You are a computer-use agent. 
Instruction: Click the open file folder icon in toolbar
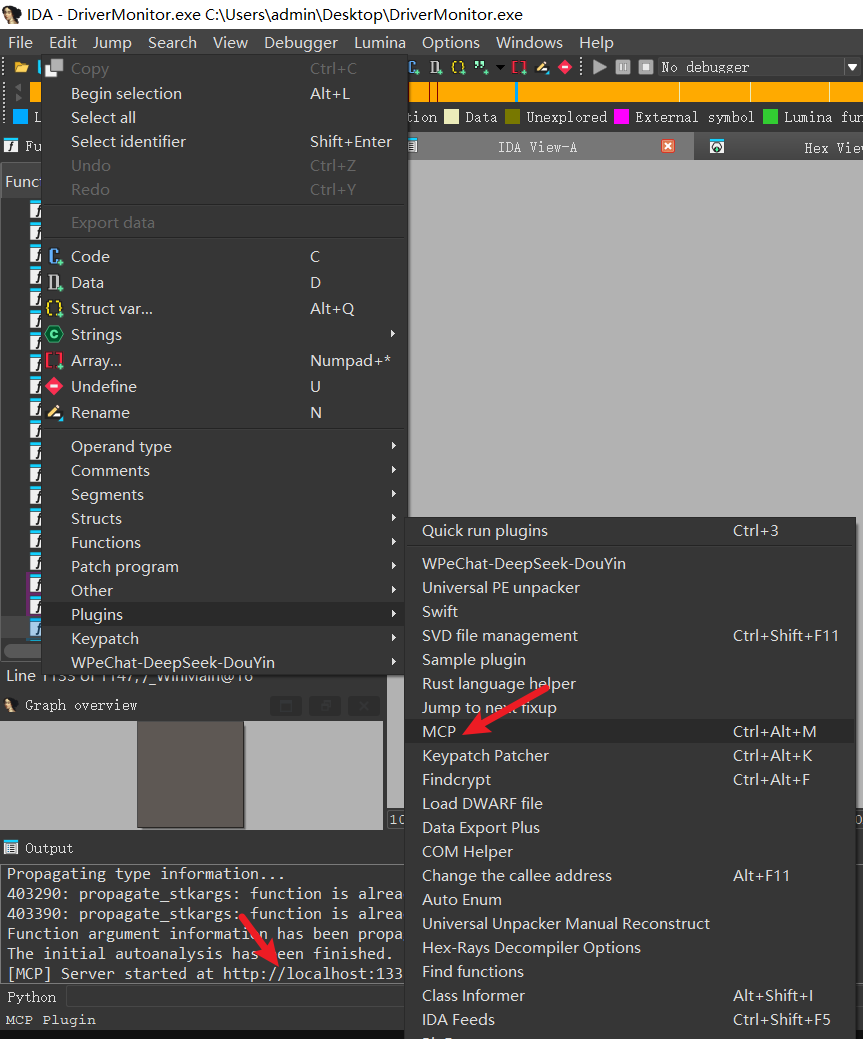tap(21, 67)
